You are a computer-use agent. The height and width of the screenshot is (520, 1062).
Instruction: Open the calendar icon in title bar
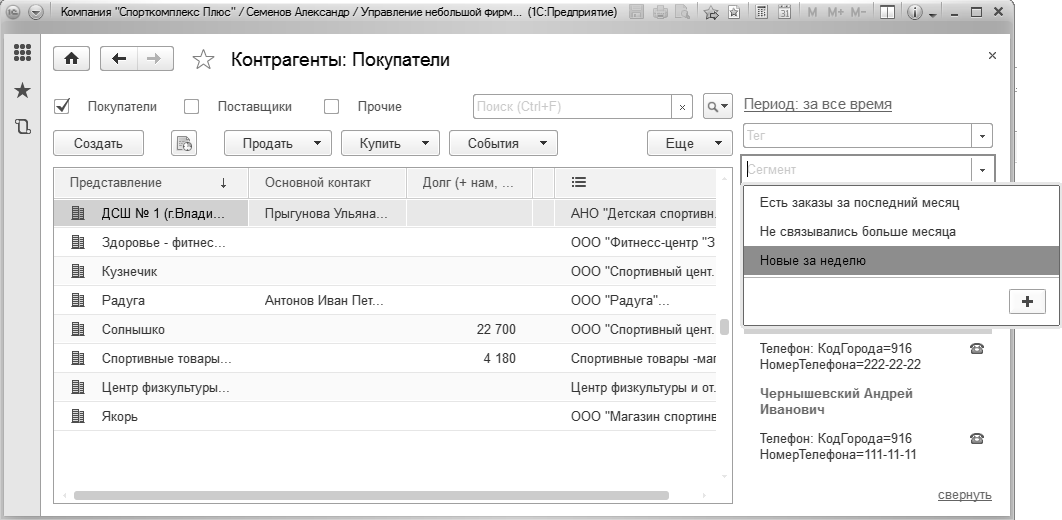tap(784, 12)
